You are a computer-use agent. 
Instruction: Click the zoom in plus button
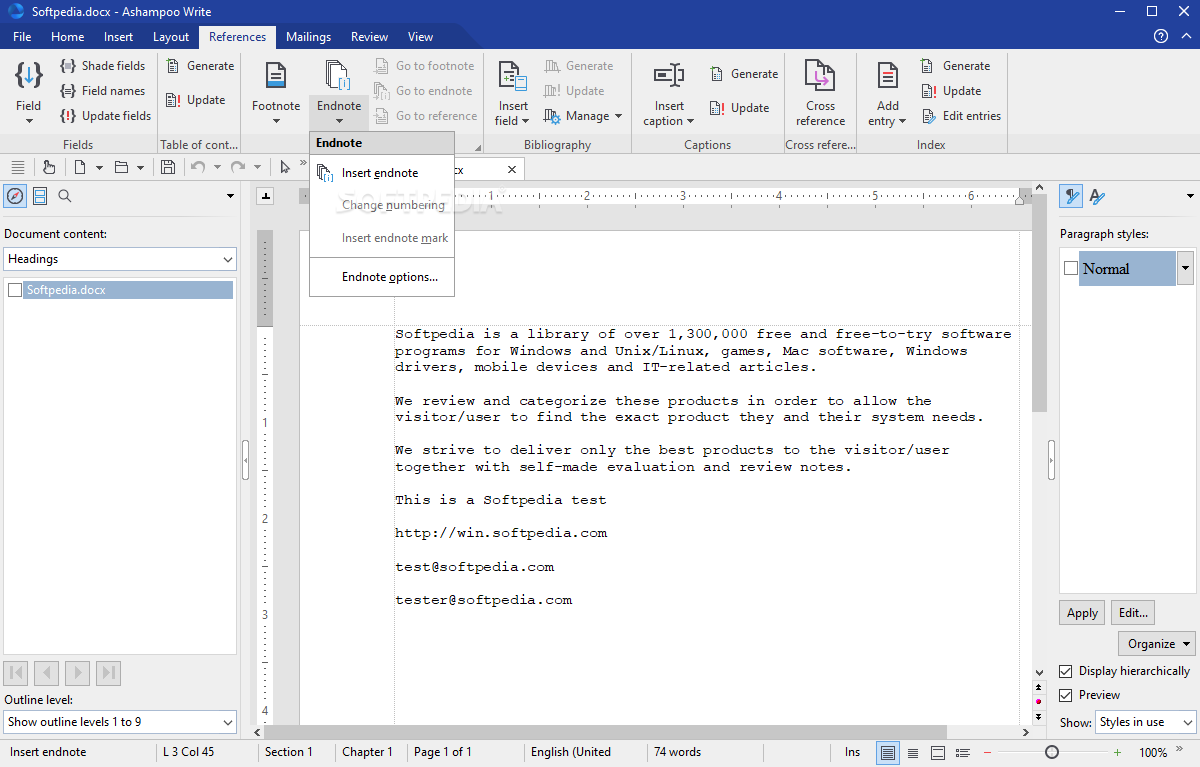tap(1117, 752)
